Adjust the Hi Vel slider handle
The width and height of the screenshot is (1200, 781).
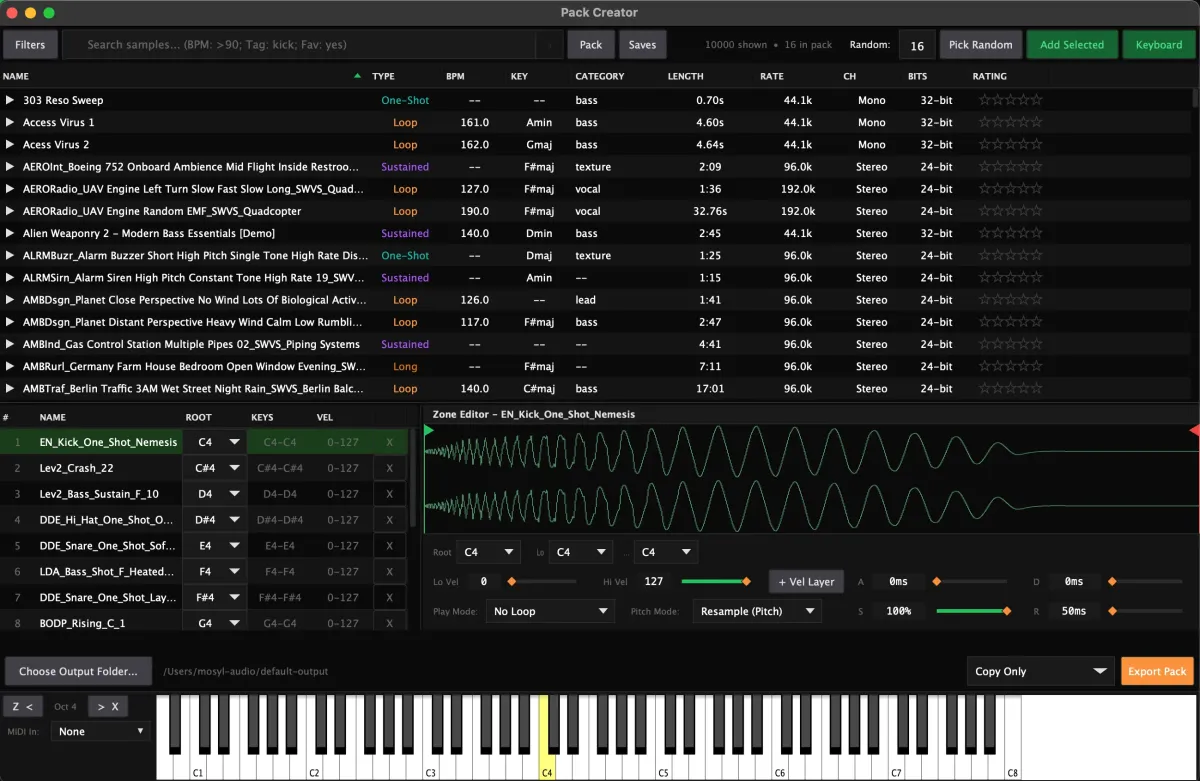(746, 581)
